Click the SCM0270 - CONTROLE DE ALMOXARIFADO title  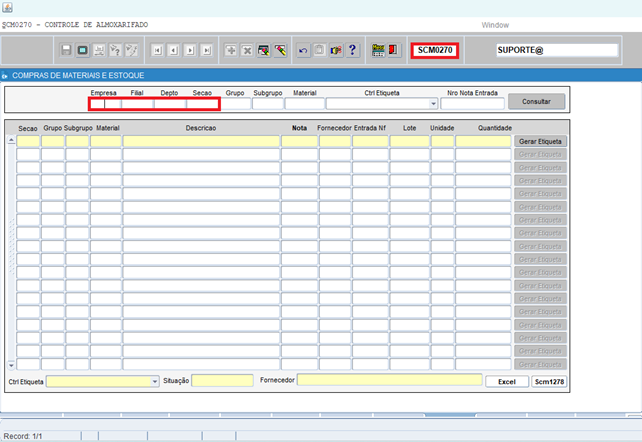coord(75,25)
